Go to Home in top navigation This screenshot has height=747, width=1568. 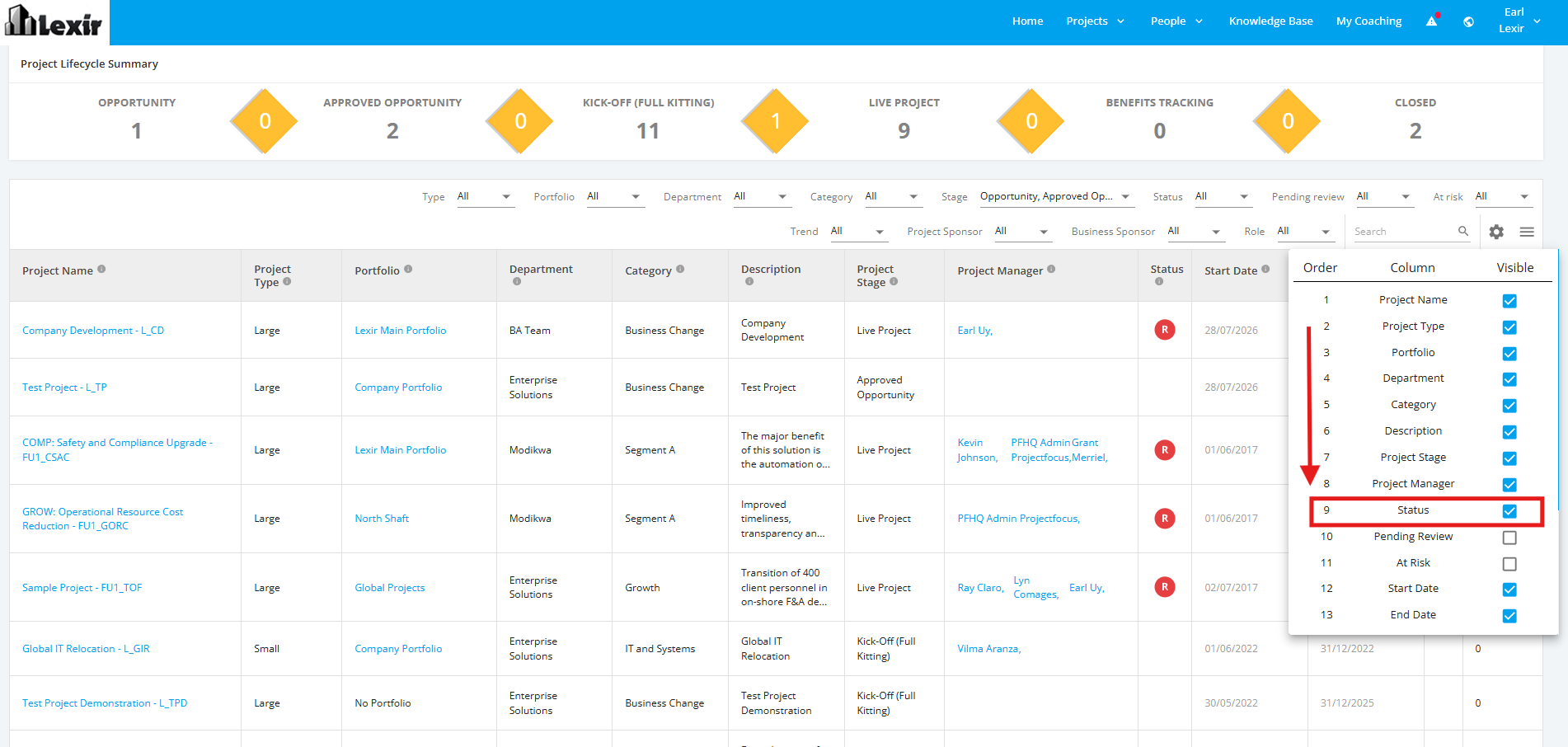click(x=1027, y=21)
